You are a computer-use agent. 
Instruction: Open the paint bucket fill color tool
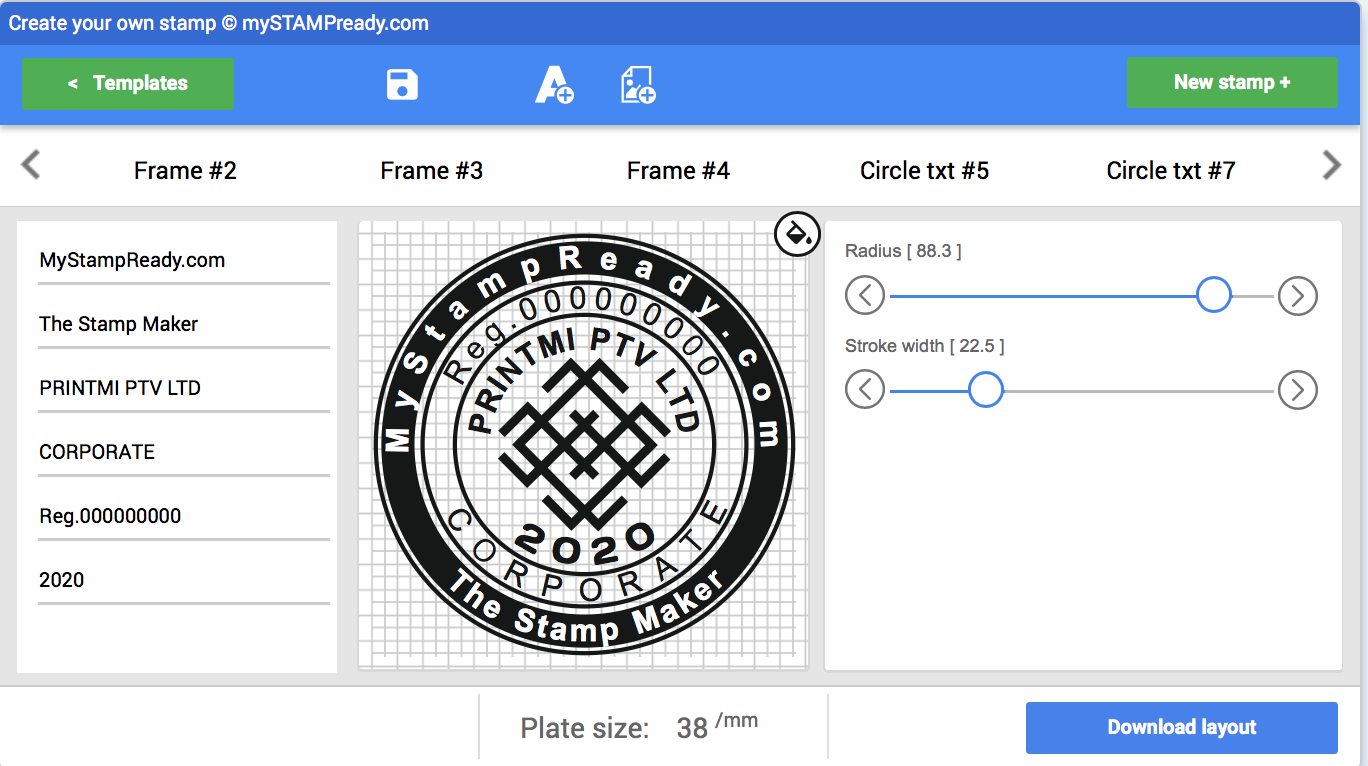point(797,234)
